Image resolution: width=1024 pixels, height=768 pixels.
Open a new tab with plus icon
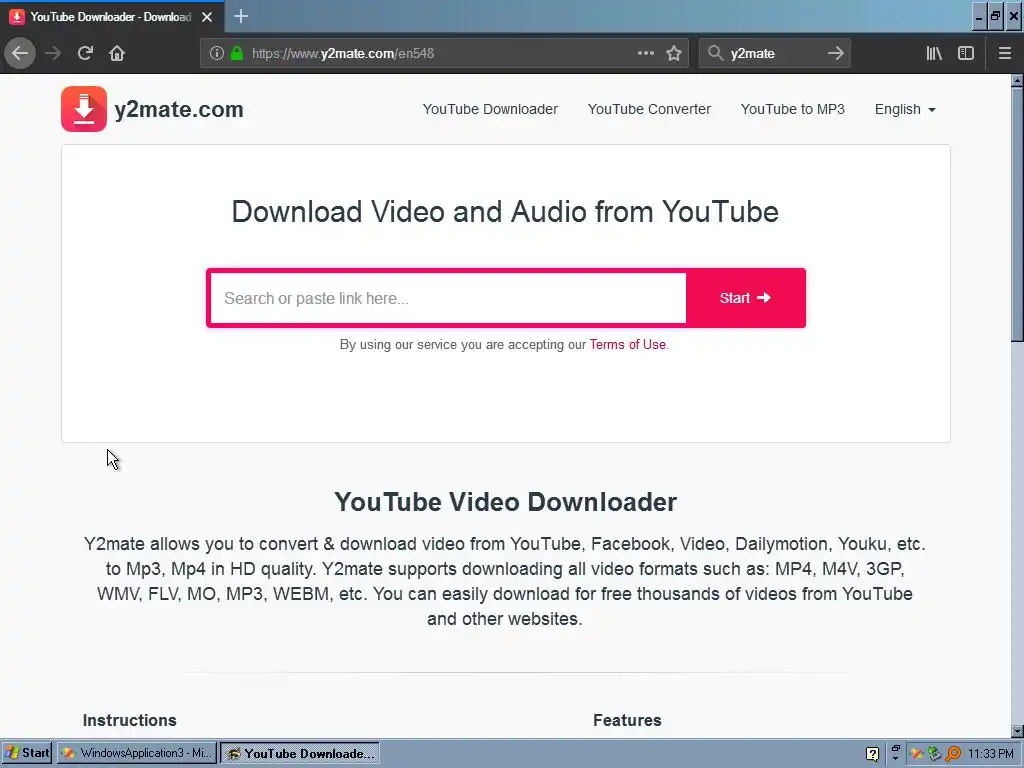click(241, 16)
